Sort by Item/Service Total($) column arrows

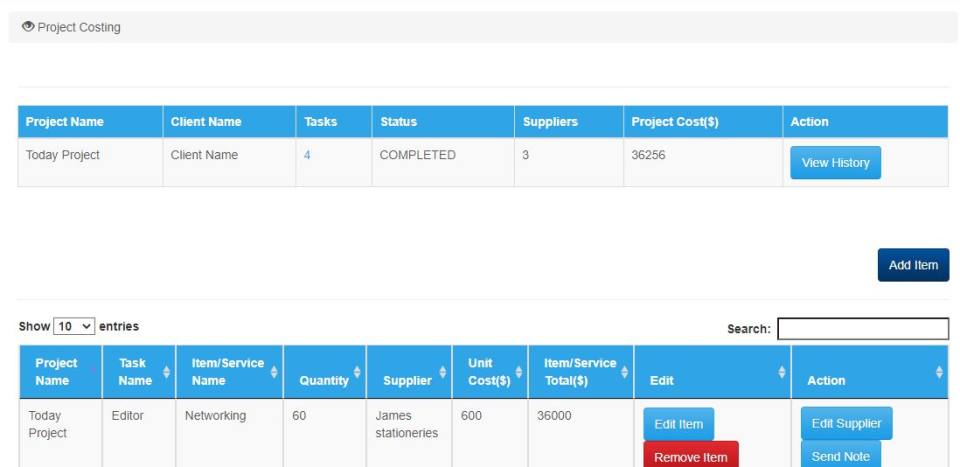[624, 372]
